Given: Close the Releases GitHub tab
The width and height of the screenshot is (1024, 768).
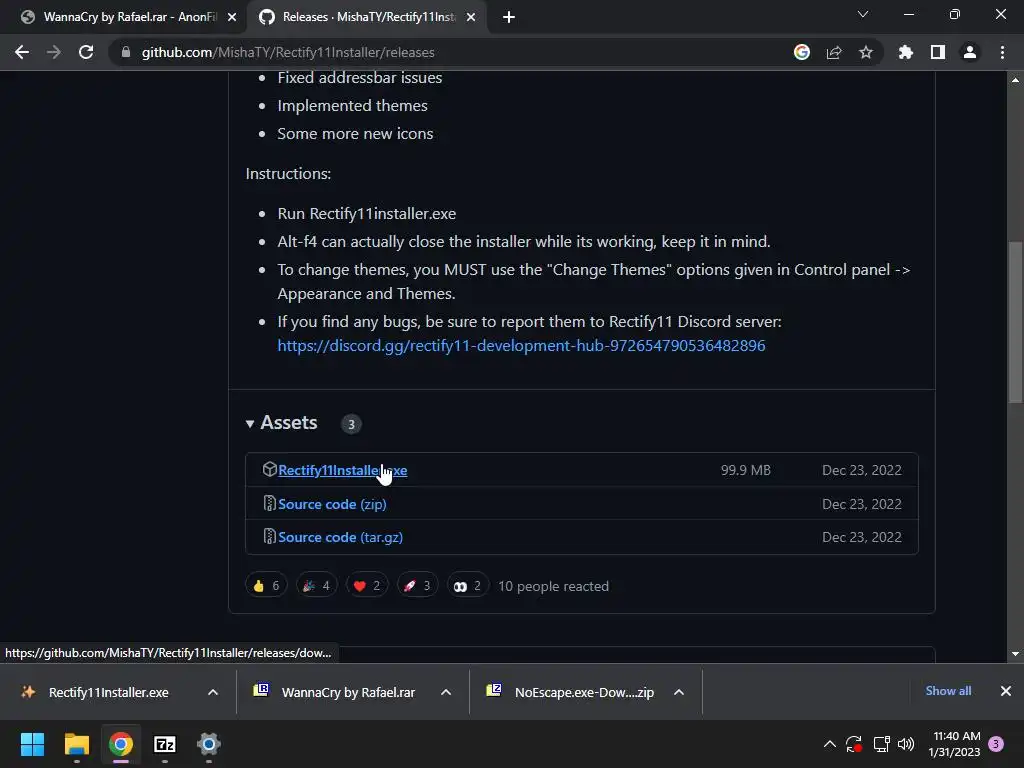Looking at the screenshot, I should pos(471,18).
